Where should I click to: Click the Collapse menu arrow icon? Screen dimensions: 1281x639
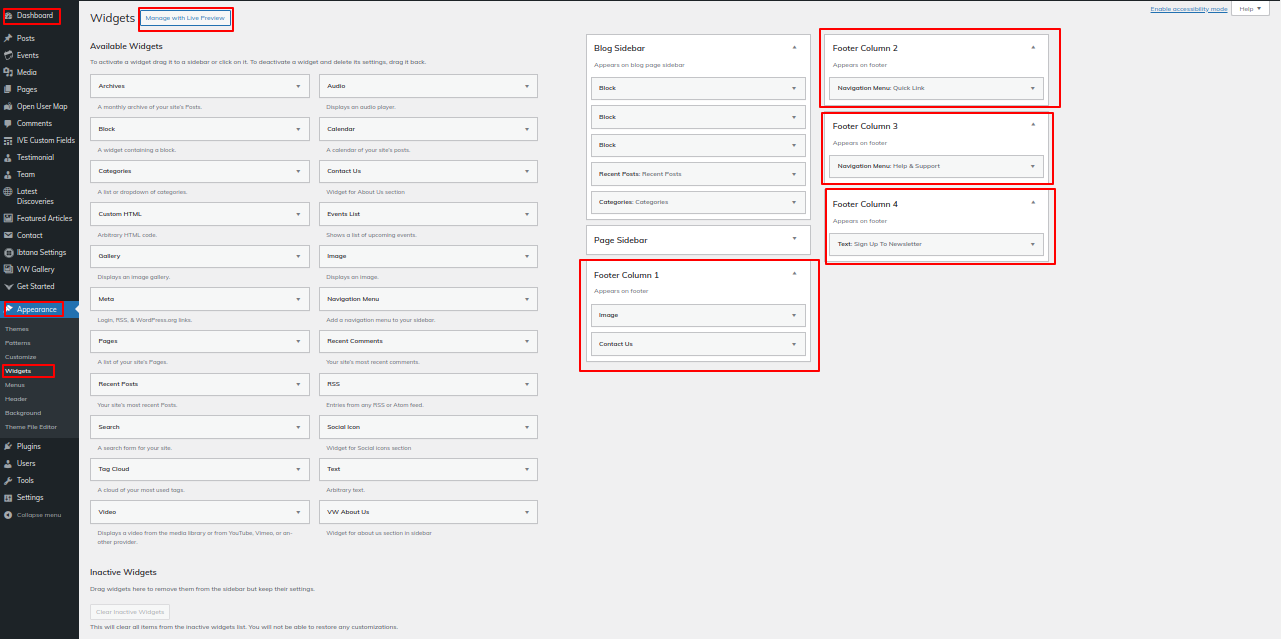point(9,515)
